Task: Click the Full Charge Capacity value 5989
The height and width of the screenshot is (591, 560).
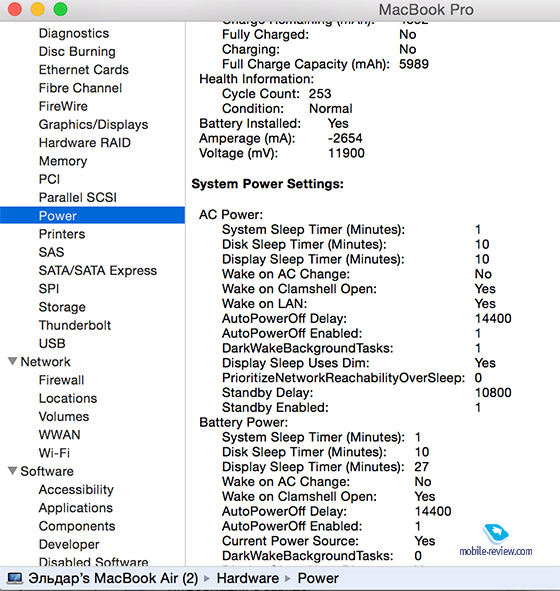Action: (x=414, y=64)
